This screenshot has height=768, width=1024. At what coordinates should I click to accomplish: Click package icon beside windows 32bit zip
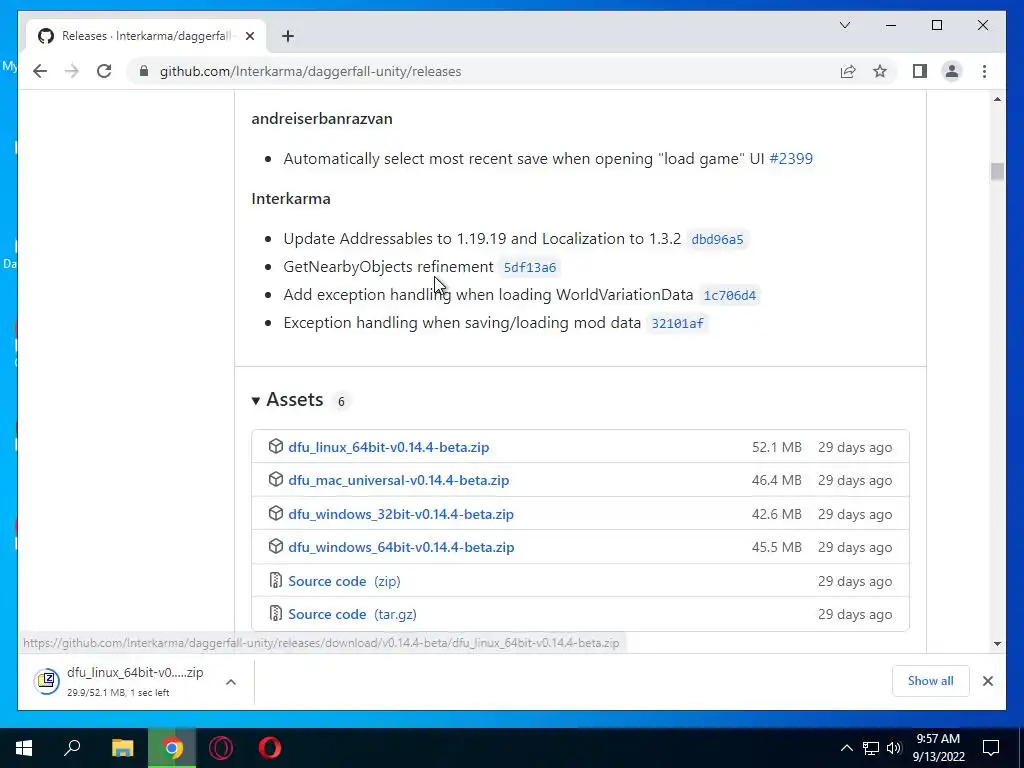click(276, 513)
